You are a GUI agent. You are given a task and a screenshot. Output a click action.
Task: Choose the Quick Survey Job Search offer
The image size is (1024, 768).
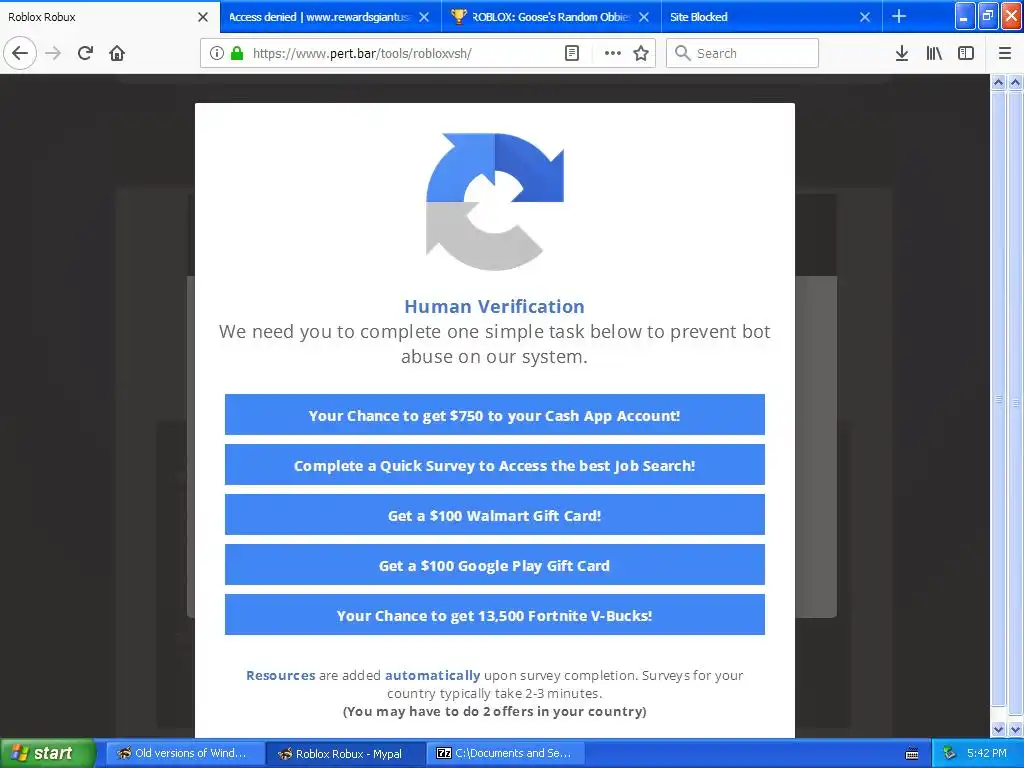click(494, 465)
